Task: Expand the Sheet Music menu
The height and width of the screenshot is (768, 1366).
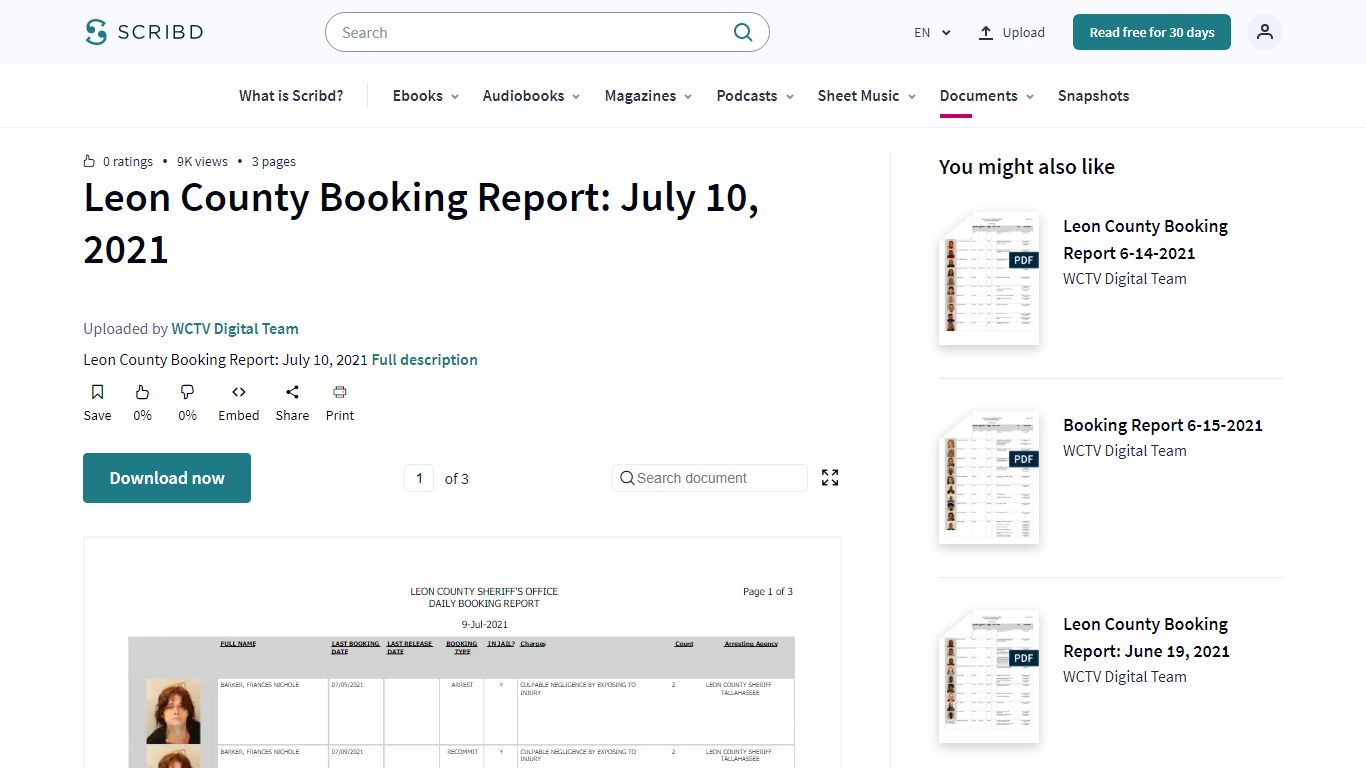Action: 867,96
